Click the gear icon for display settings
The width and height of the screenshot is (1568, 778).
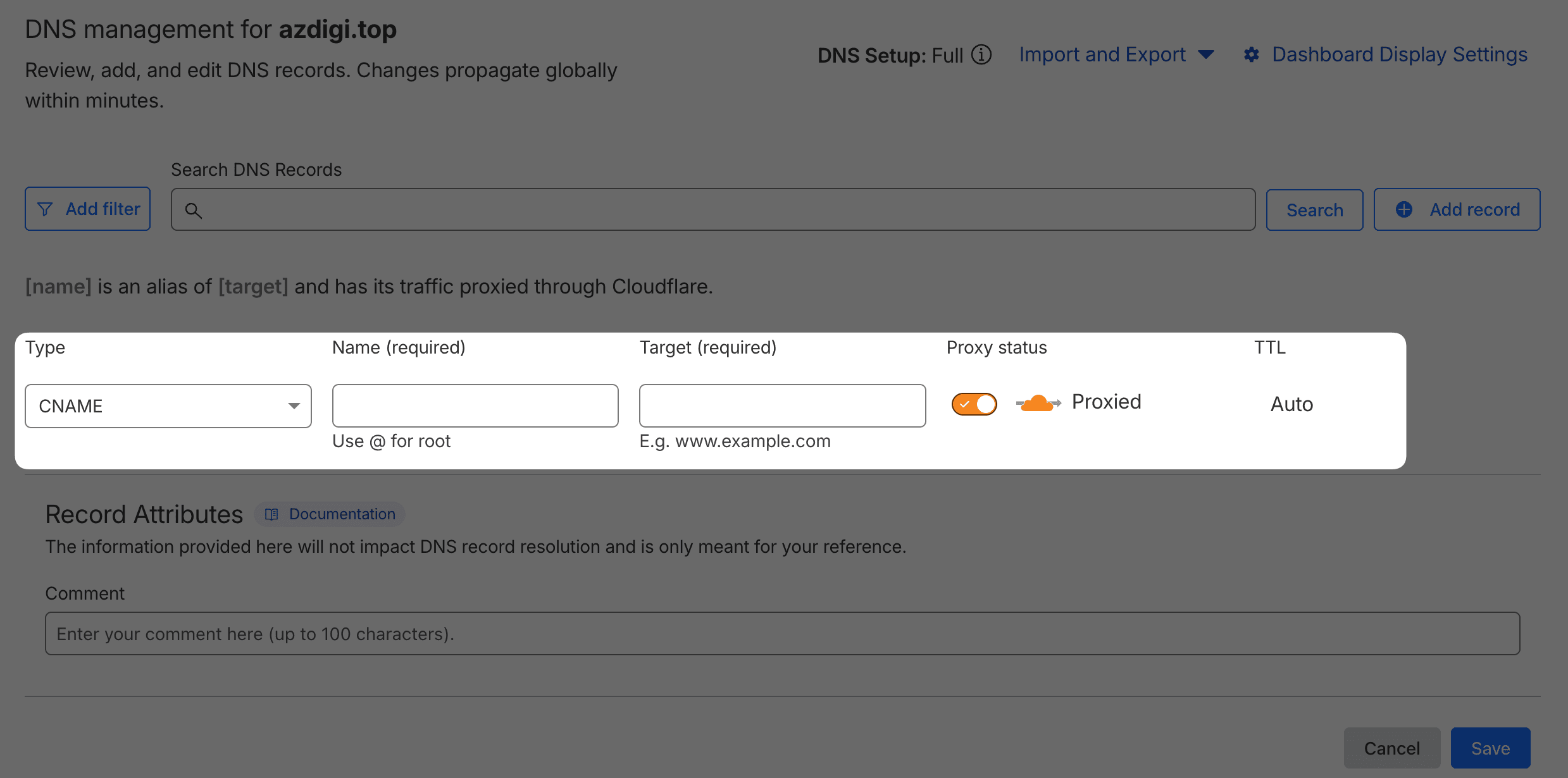pyautogui.click(x=1251, y=55)
